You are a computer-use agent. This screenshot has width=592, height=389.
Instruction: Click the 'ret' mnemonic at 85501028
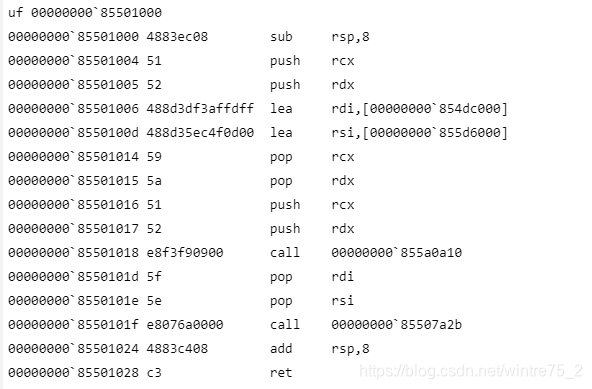click(281, 373)
